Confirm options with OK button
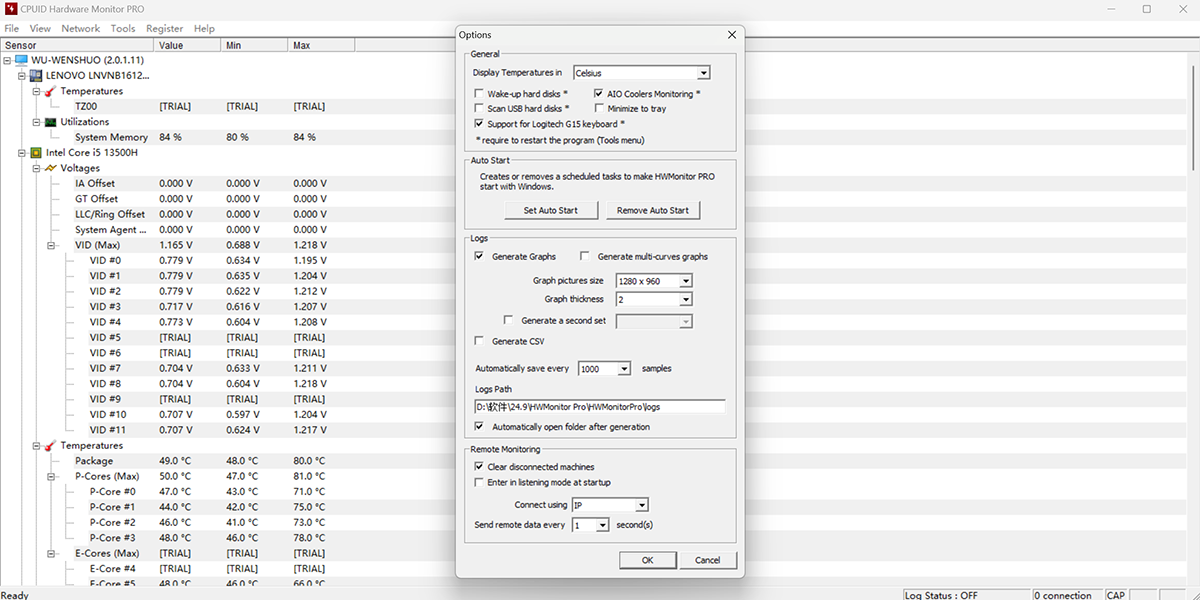This screenshot has height=600, width=1200. pos(648,560)
